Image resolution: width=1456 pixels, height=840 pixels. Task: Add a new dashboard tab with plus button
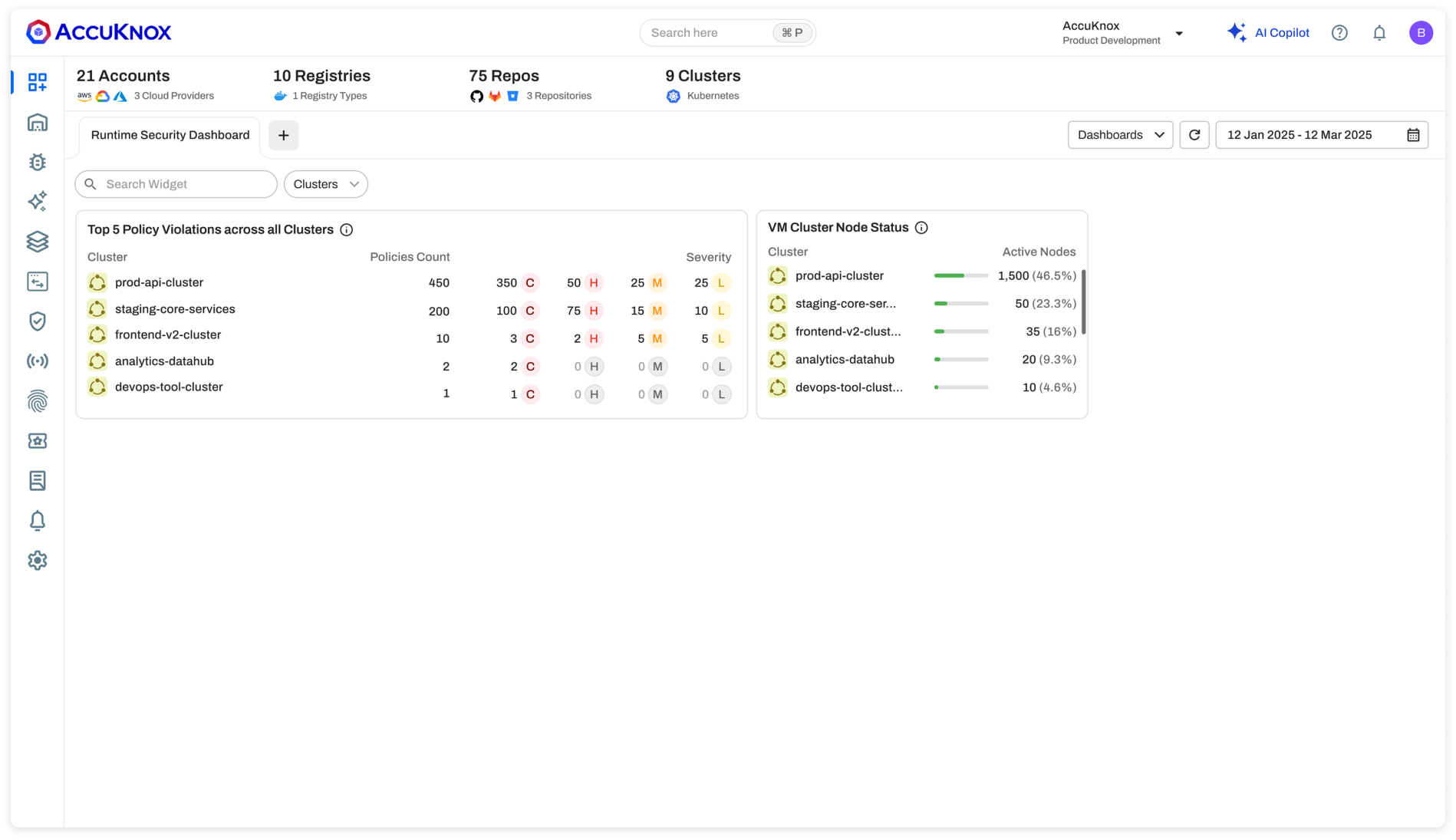click(x=283, y=135)
